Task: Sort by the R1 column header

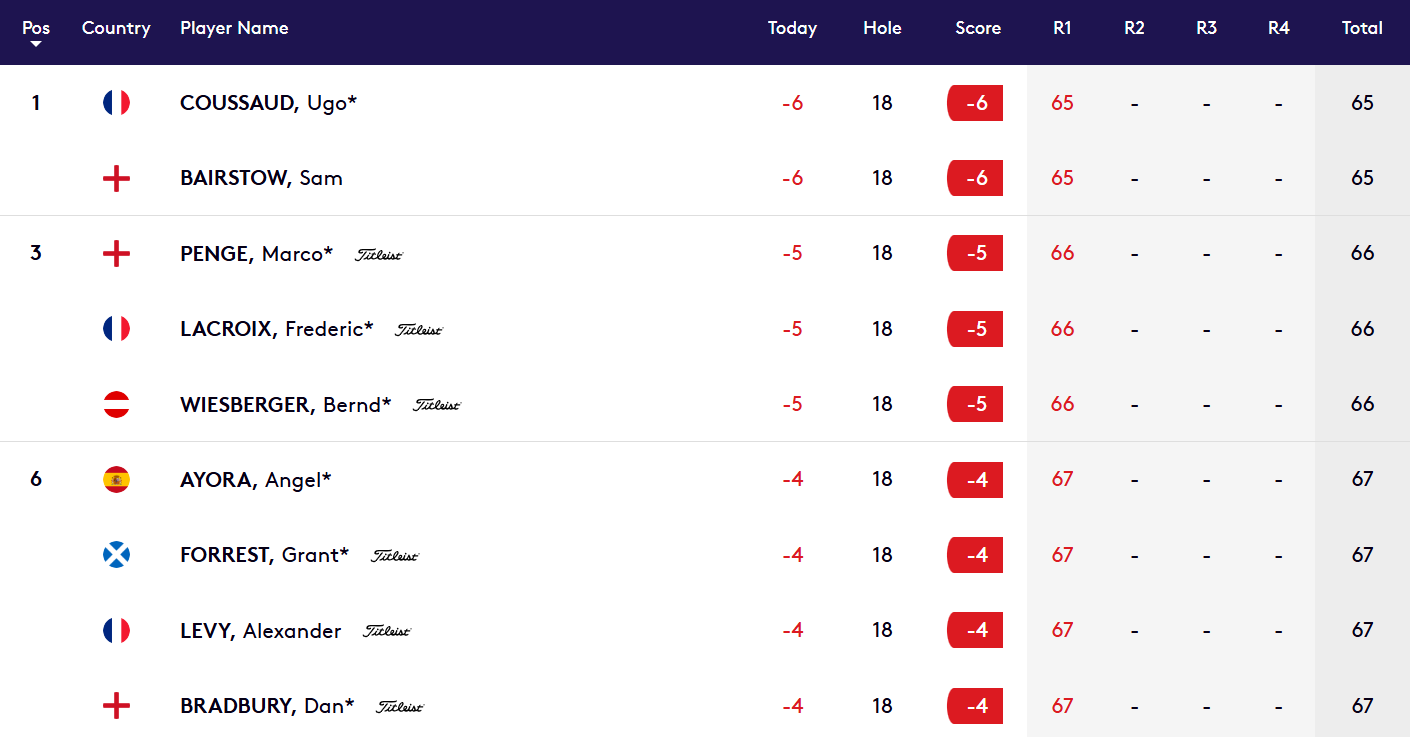Action: point(1062,28)
